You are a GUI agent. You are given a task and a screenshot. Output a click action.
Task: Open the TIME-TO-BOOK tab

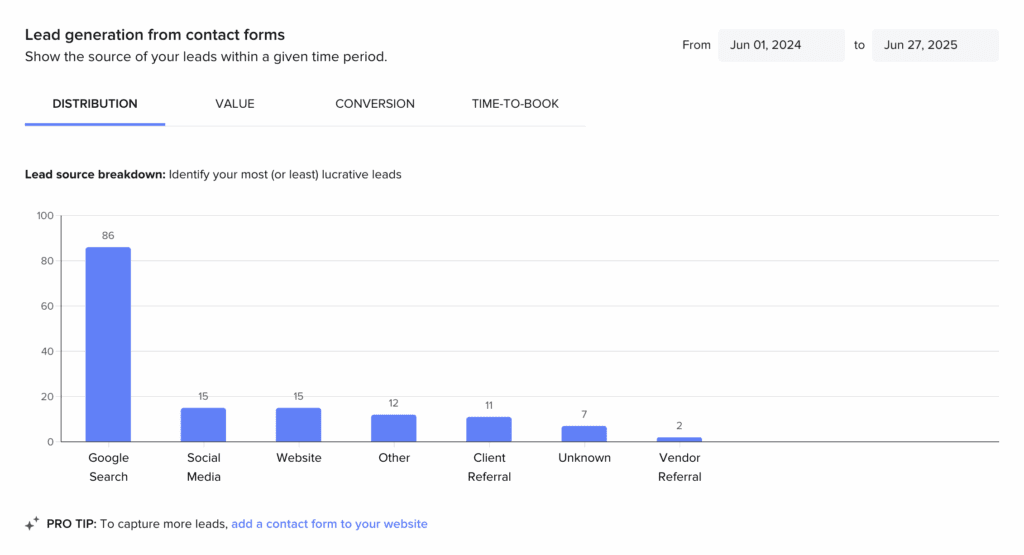click(515, 104)
